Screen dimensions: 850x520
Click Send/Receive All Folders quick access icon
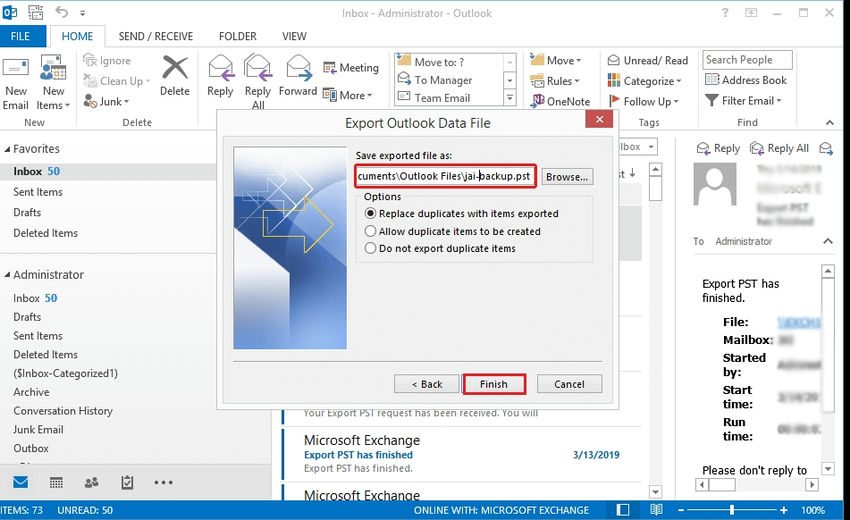pyautogui.click(x=36, y=12)
